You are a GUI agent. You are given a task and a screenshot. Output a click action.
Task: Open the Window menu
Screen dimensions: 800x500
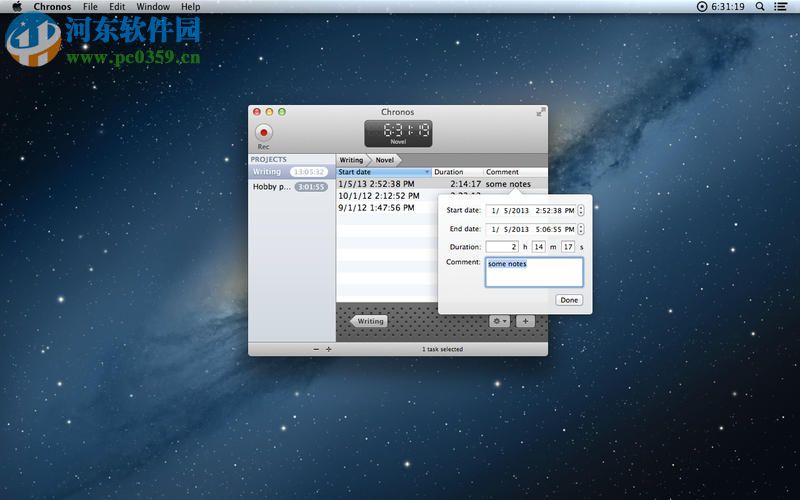tap(153, 7)
